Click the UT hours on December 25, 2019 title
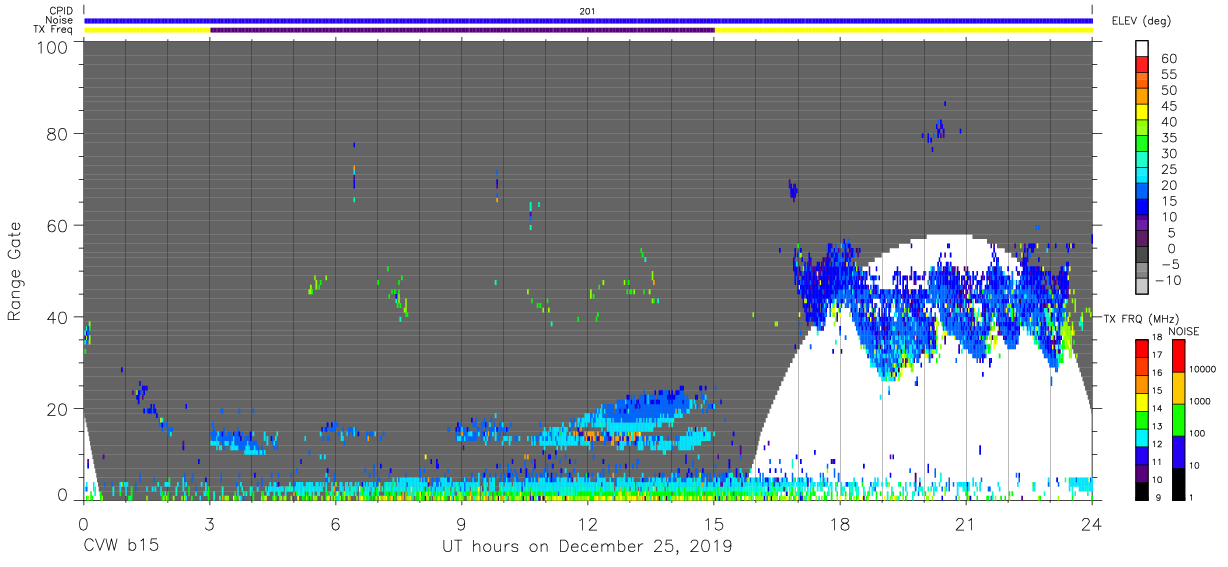1228x567 pixels. [588, 547]
